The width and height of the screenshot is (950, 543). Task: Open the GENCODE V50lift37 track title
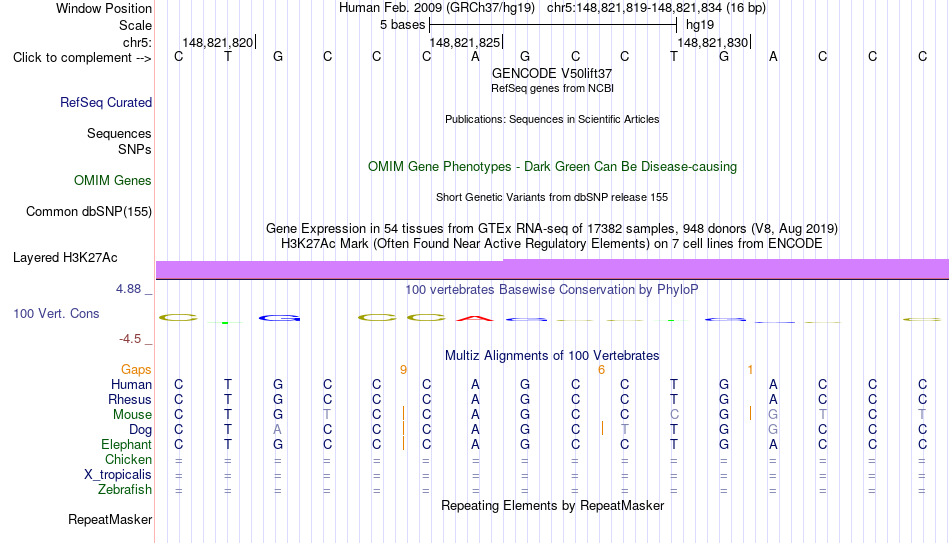click(x=552, y=73)
